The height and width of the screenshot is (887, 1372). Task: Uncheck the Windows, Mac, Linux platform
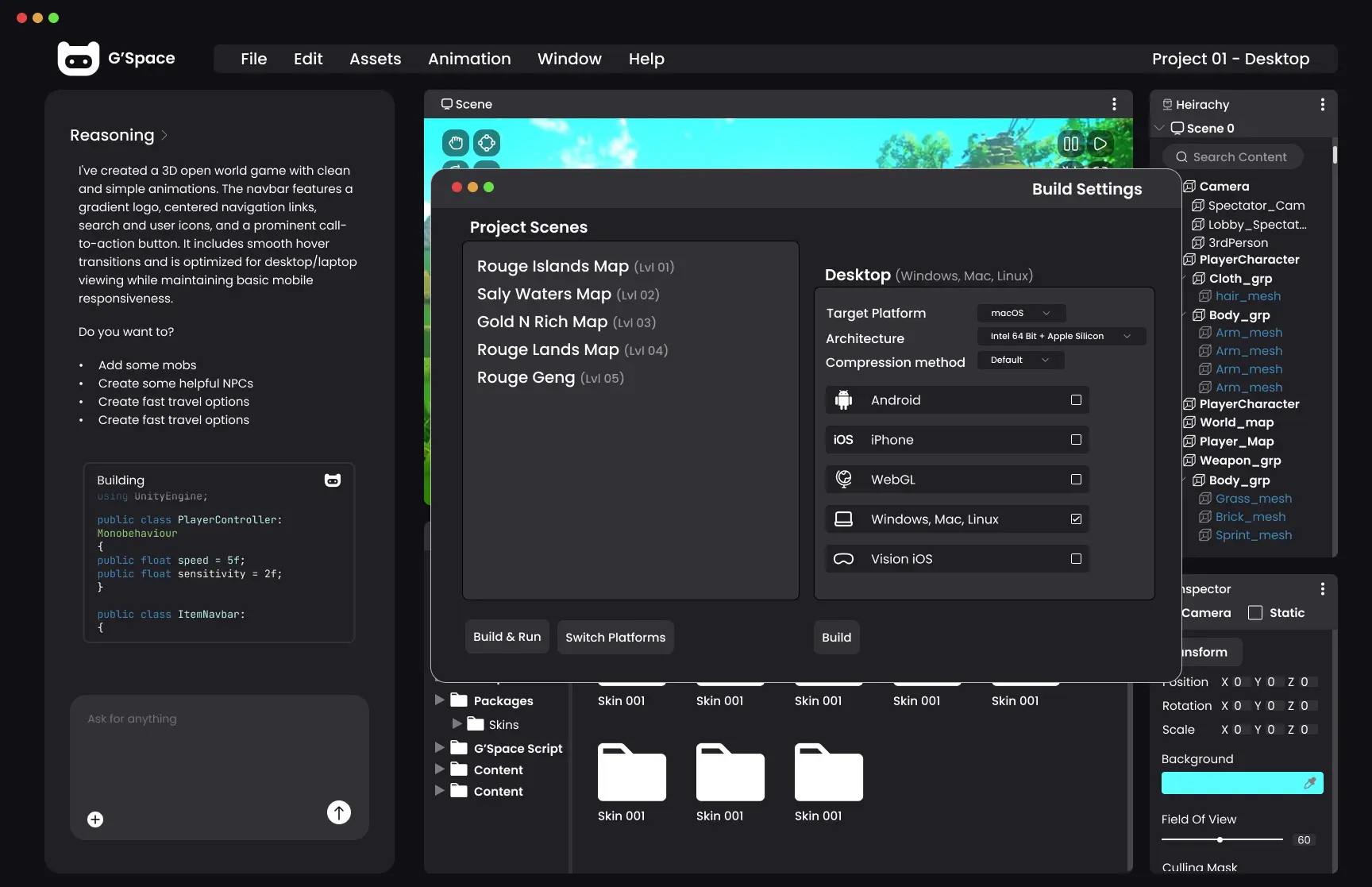(1076, 519)
